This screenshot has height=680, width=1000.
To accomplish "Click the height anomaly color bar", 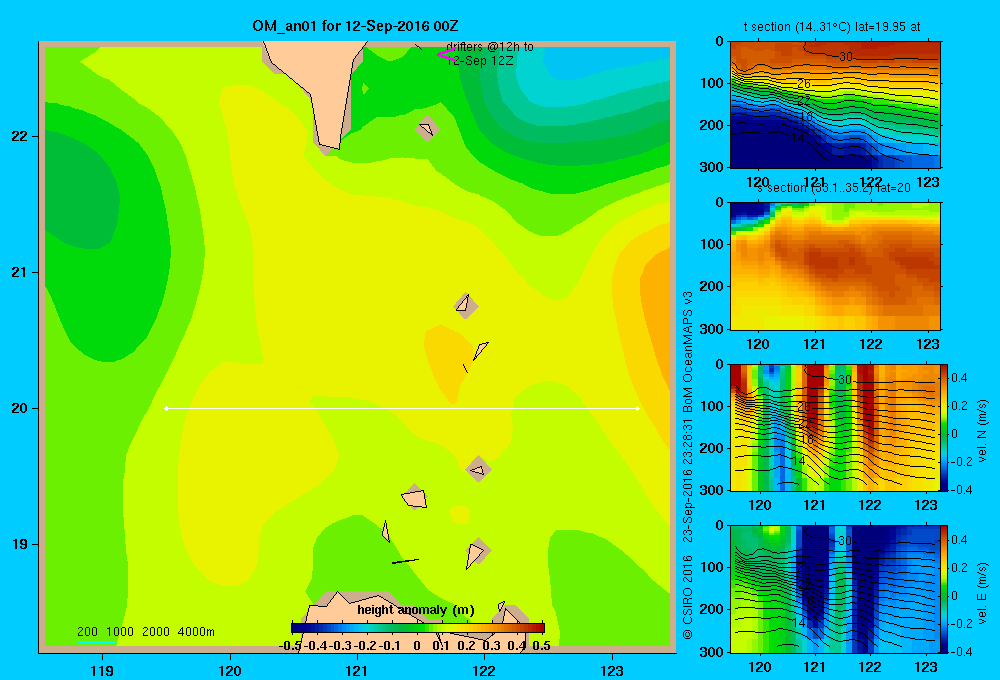I will [418, 627].
